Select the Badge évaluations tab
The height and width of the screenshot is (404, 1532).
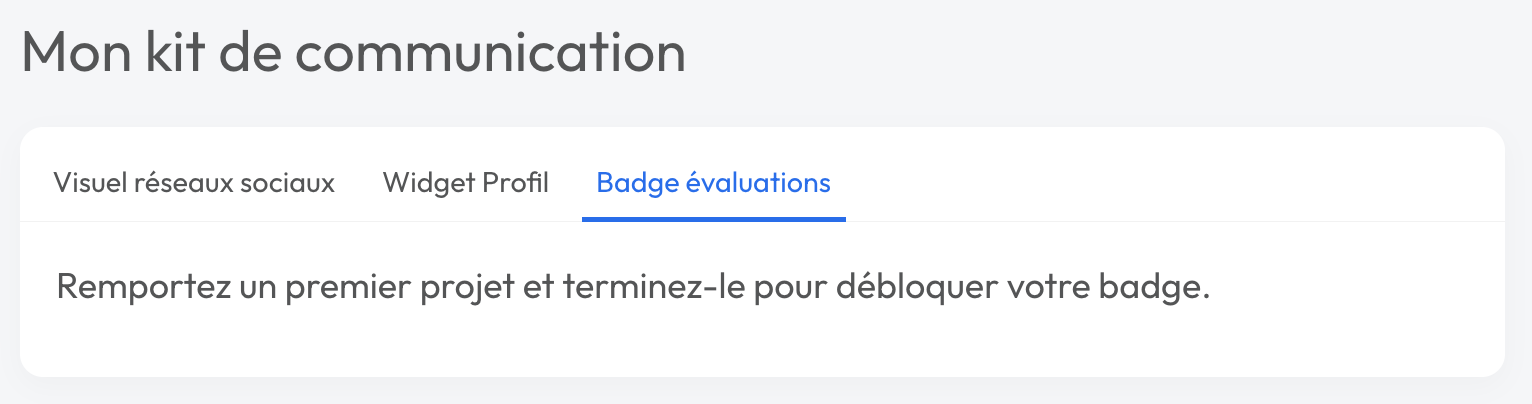pos(713,184)
